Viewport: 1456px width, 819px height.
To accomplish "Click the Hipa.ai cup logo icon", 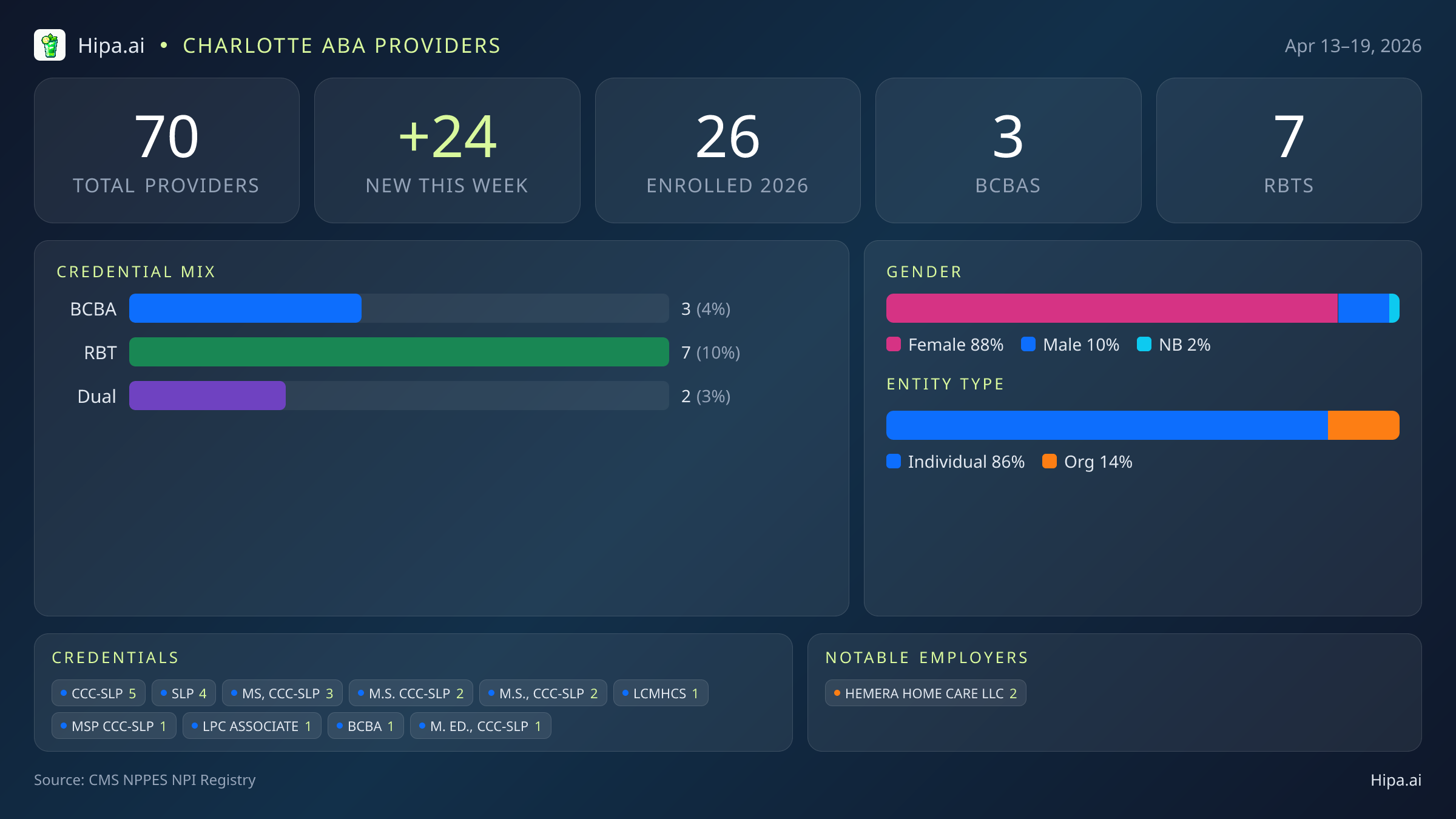I will (50, 45).
